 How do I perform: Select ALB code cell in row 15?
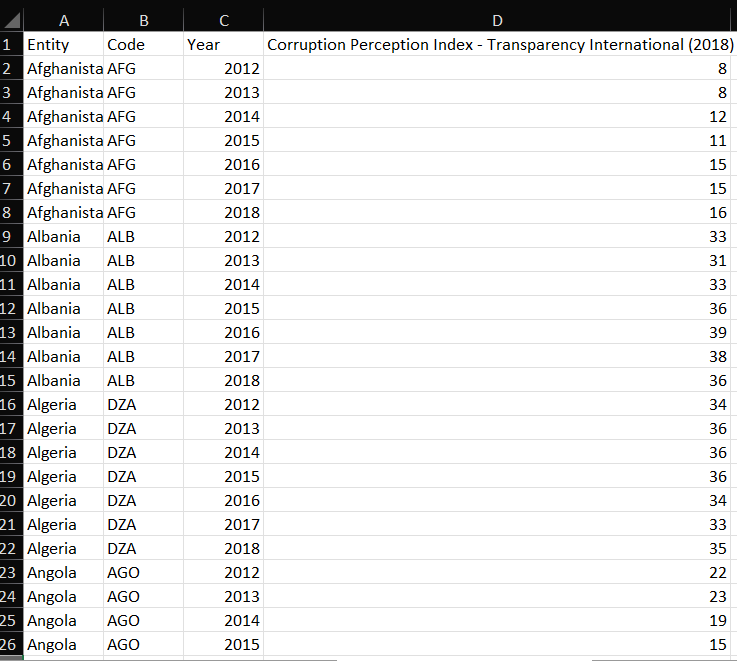click(x=143, y=380)
